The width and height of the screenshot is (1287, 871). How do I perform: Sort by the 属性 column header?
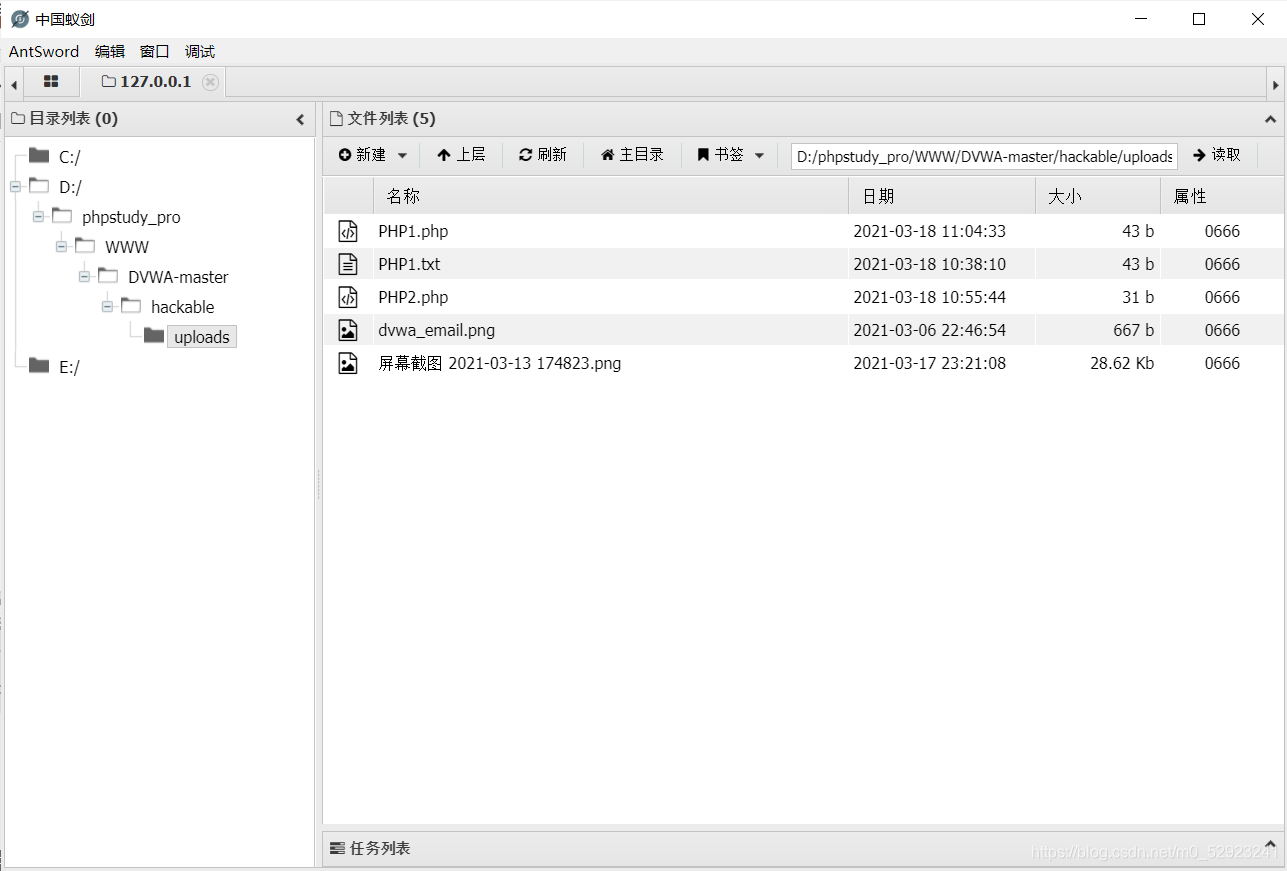pyautogui.click(x=1222, y=197)
